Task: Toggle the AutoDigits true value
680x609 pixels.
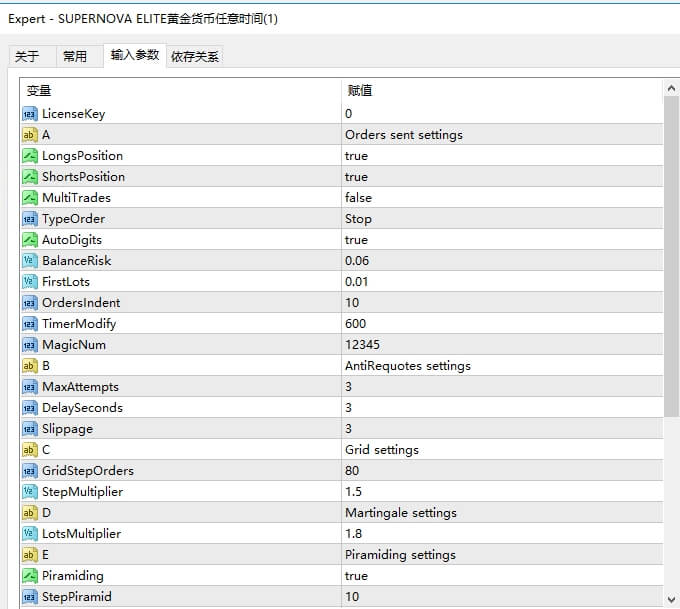Action: [x=356, y=240]
